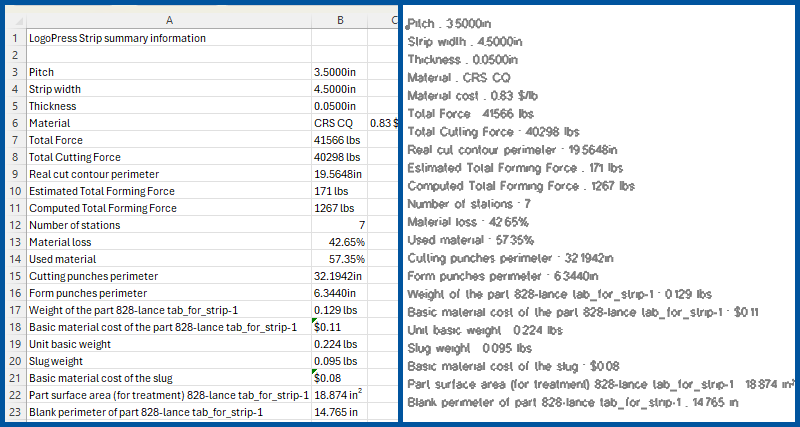Click 'Slug weight 0.095 lbs' in right panel

click(x=470, y=348)
